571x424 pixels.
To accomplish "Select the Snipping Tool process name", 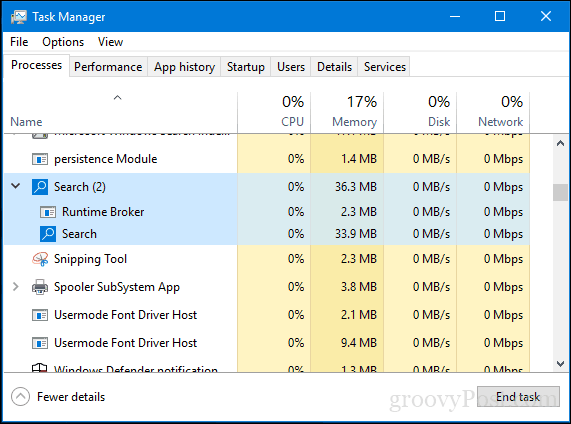I will [x=90, y=259].
